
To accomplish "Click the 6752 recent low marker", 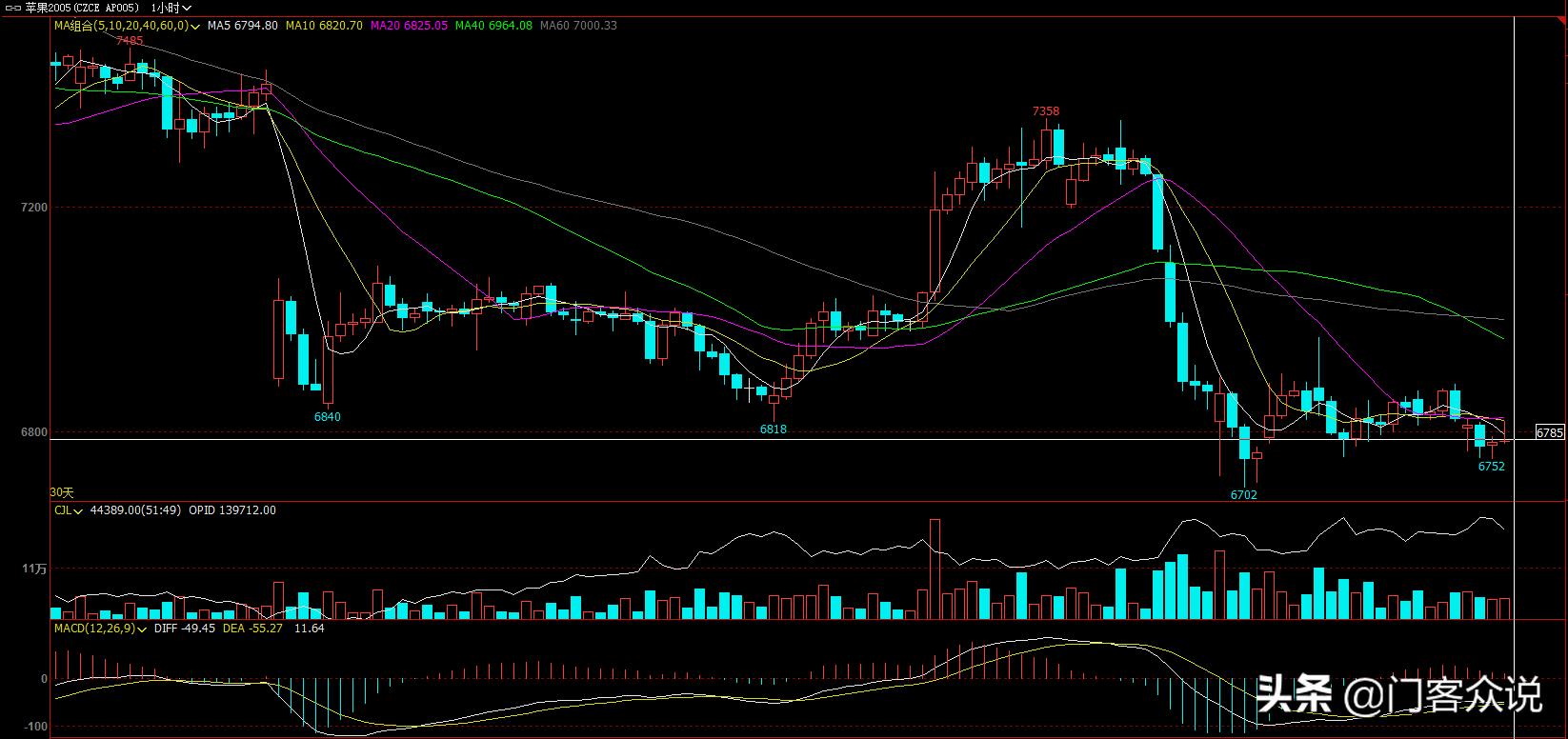I will pos(1491,467).
